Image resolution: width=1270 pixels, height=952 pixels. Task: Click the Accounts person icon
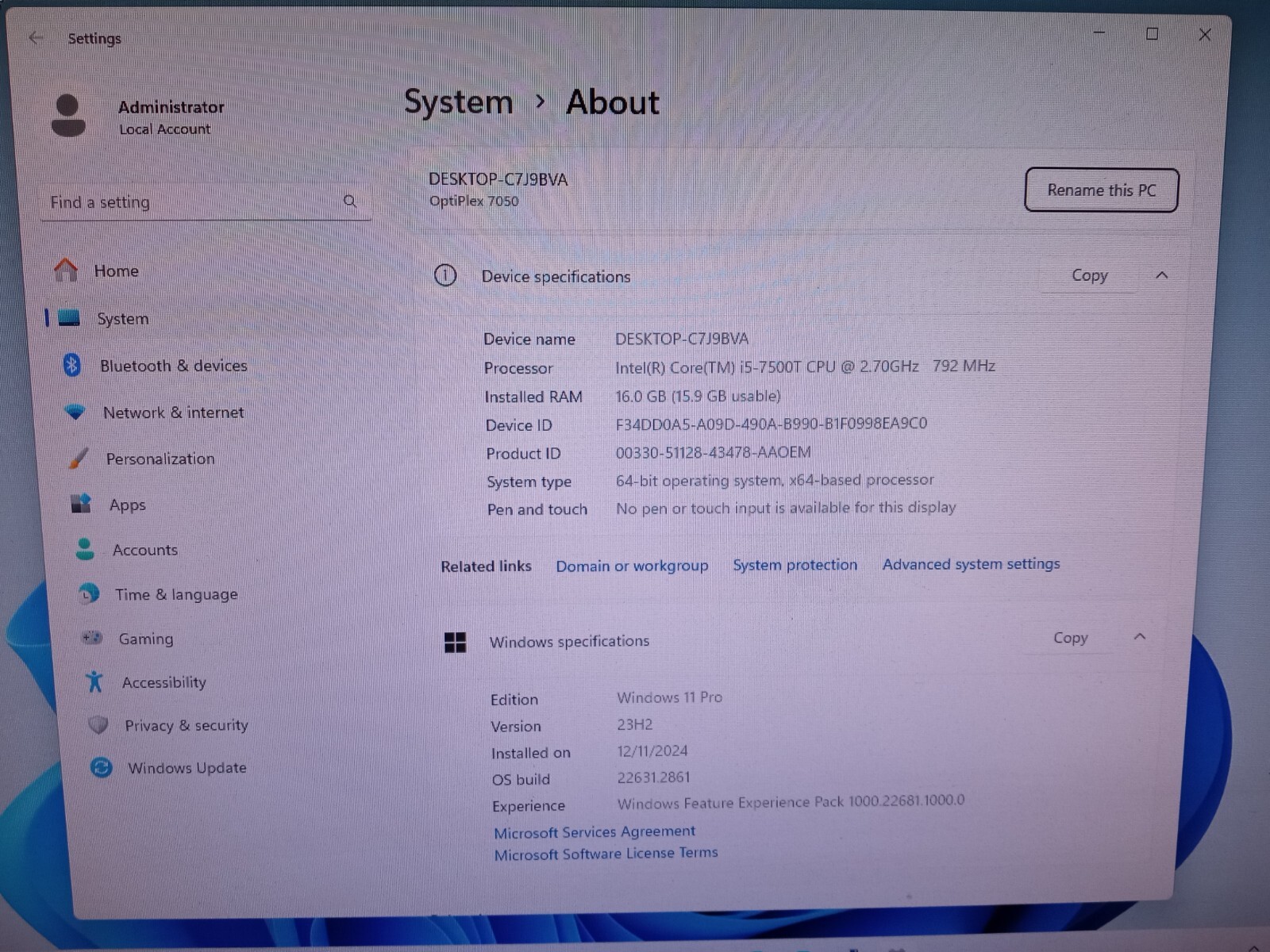coord(85,549)
